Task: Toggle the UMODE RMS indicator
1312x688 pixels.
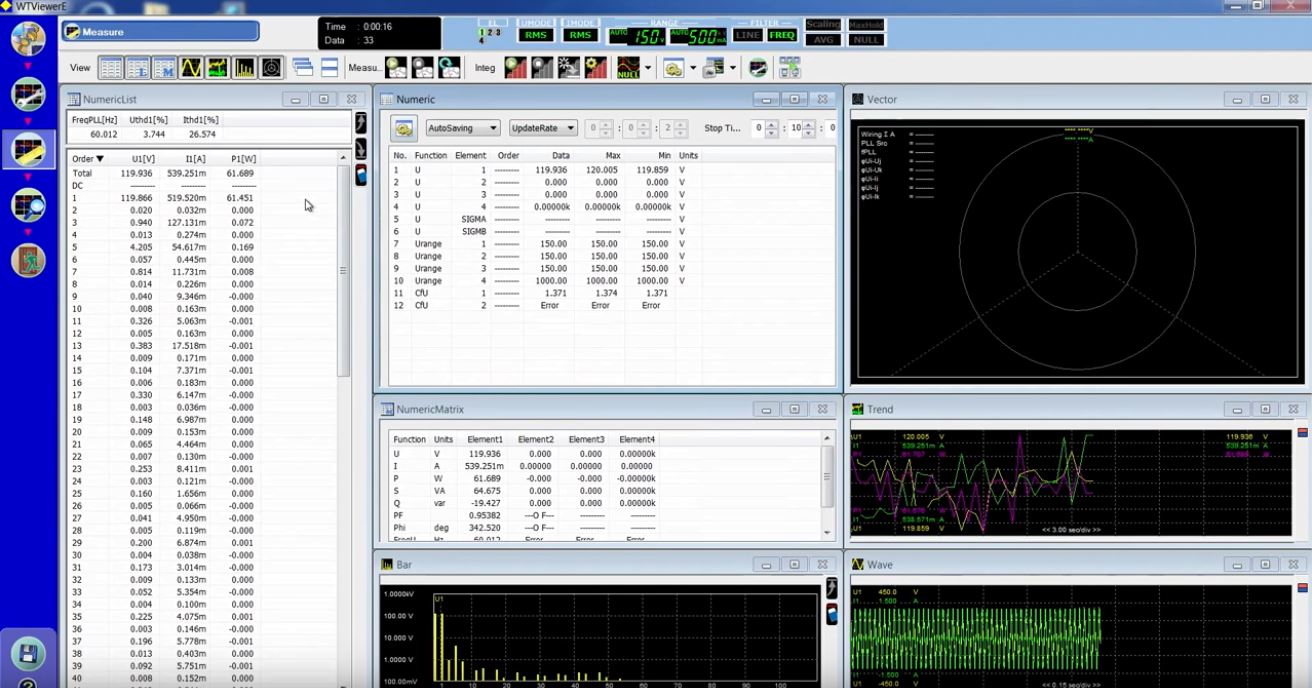Action: [535, 35]
